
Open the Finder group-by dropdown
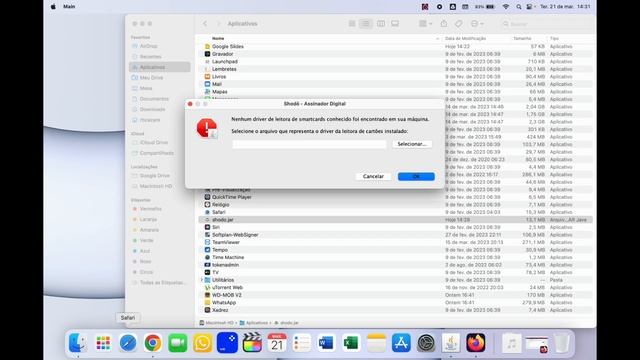point(425,24)
